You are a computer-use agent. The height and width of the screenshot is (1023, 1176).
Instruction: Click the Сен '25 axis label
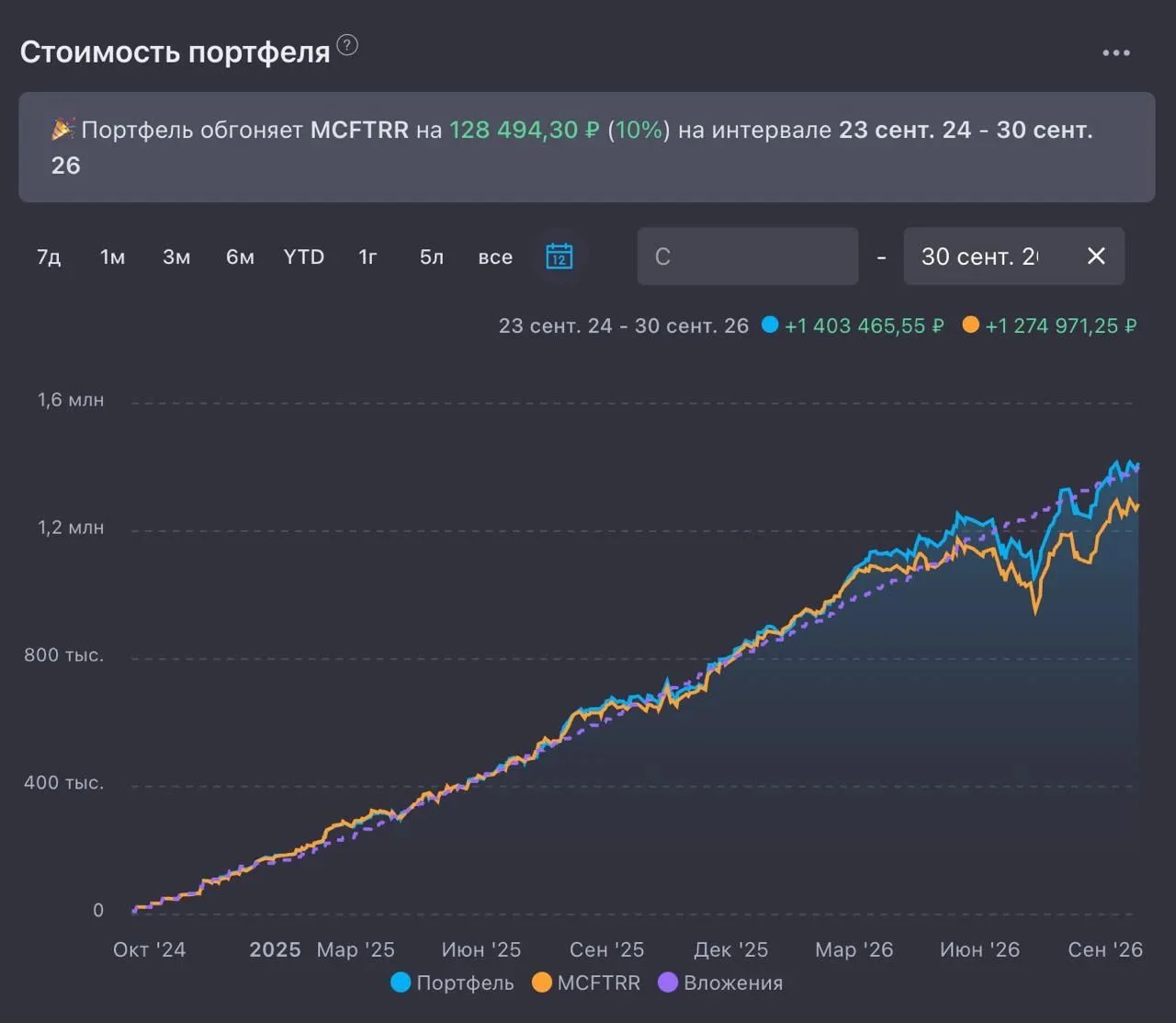point(607,949)
